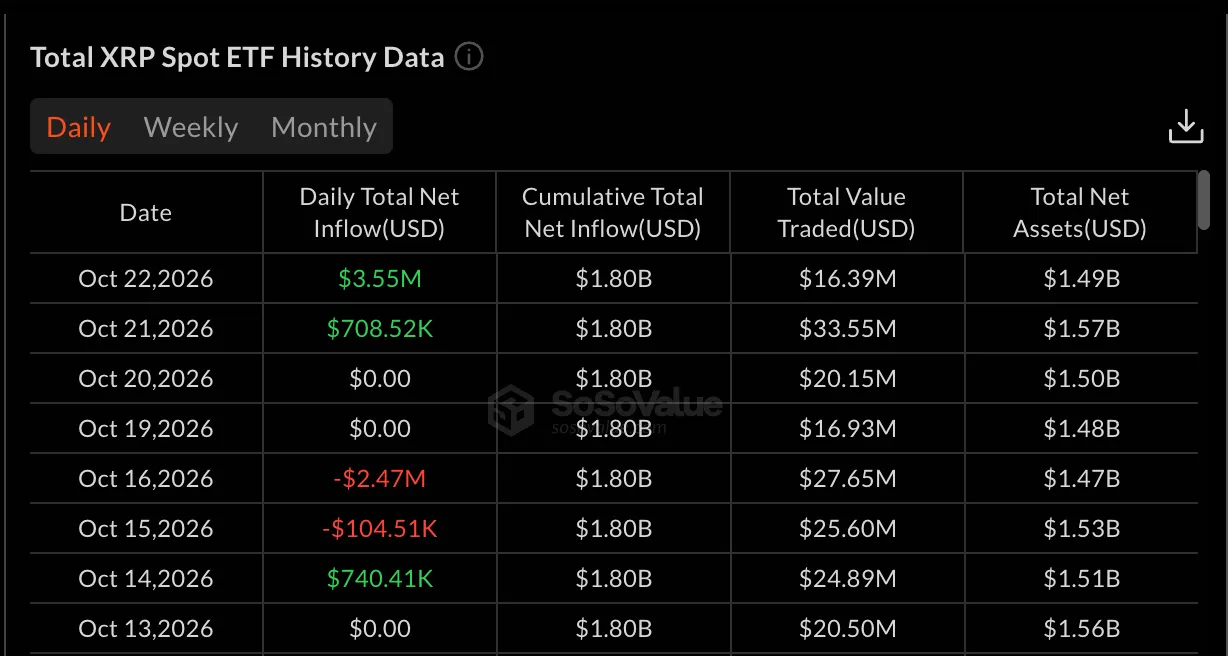Click the $3.55M daily inflow value
This screenshot has width=1228, height=656.
pos(380,278)
